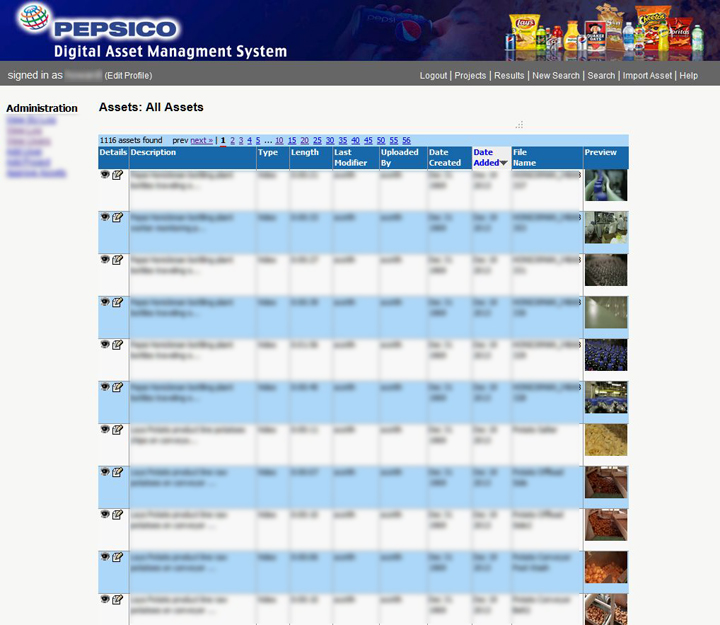This screenshot has width=720, height=625.
Task: Jump to results page 3
Action: (x=241, y=141)
